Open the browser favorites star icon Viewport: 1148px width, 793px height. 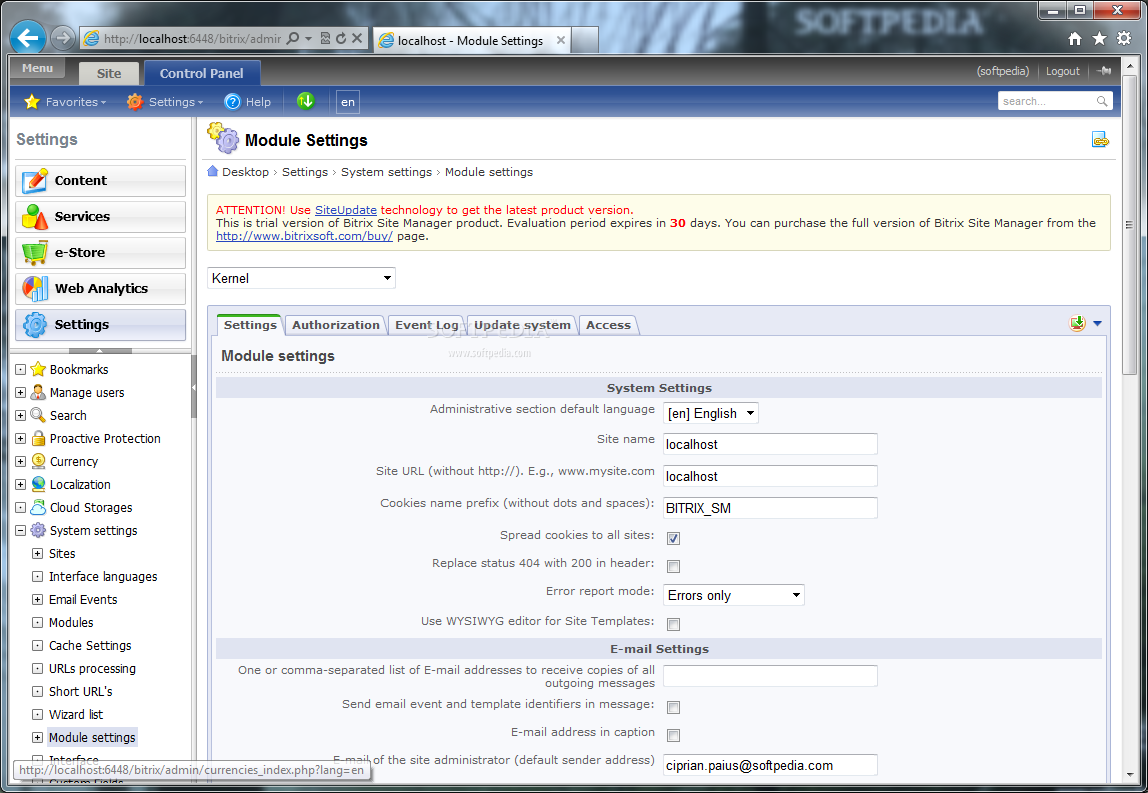point(1100,39)
